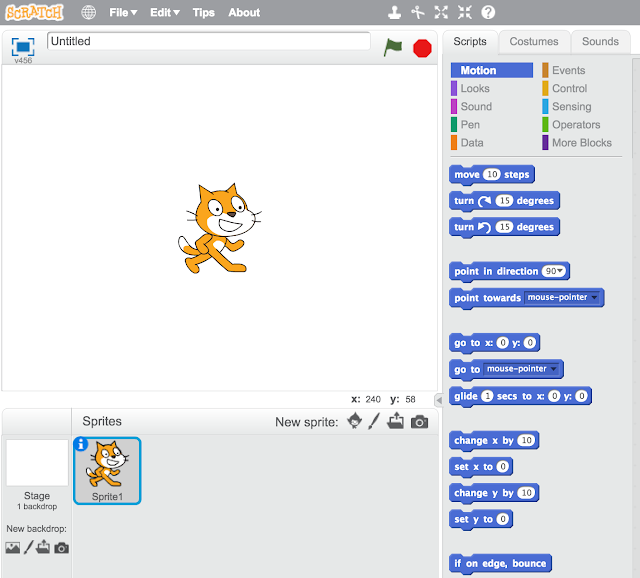Upload backdrop from file
Screen dimensions: 640x578
pyautogui.click(x=43, y=547)
